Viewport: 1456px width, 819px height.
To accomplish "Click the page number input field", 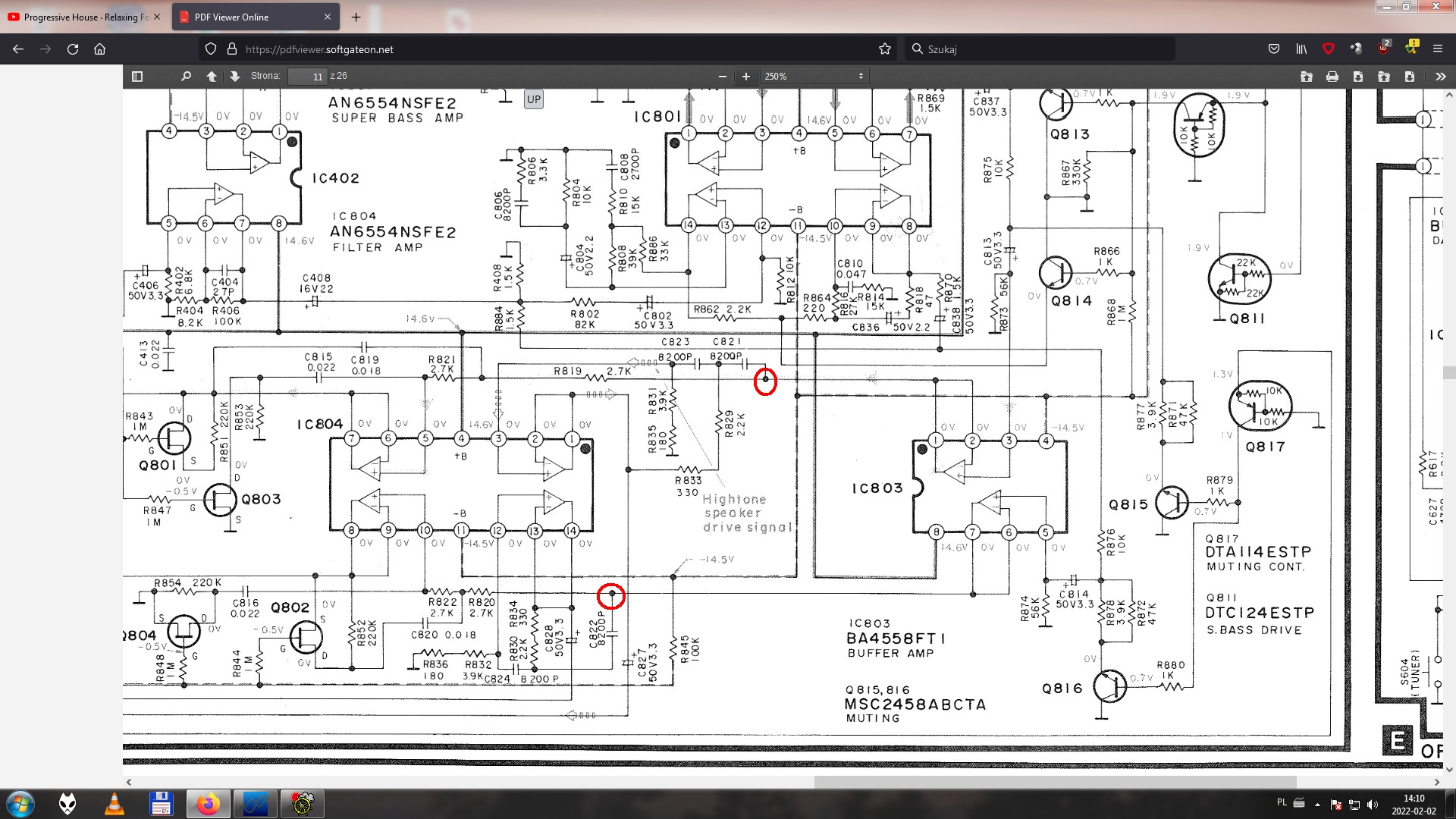I will pos(307,76).
